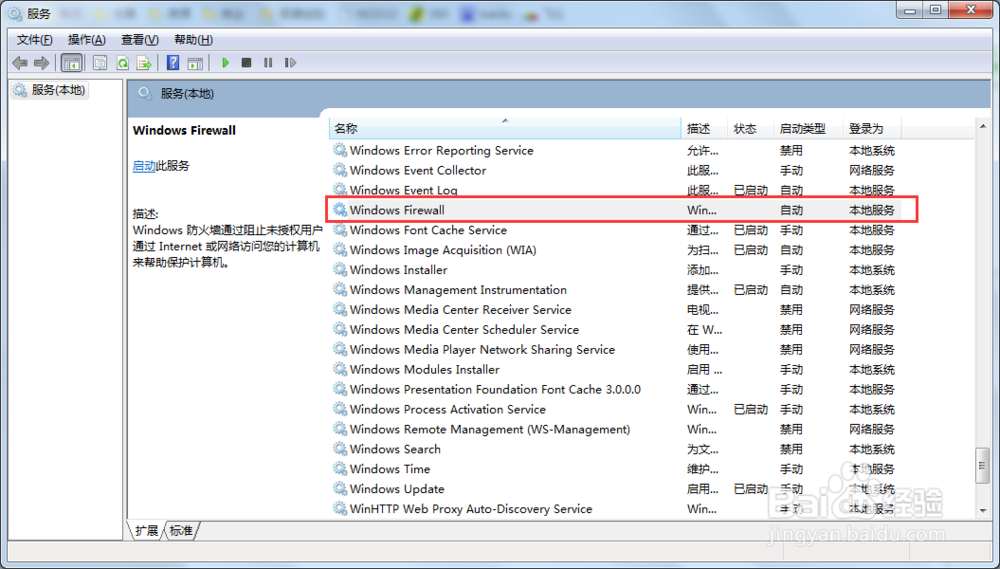Select Windows Media Center Scheduler Service name
This screenshot has width=1000, height=569.
[464, 329]
